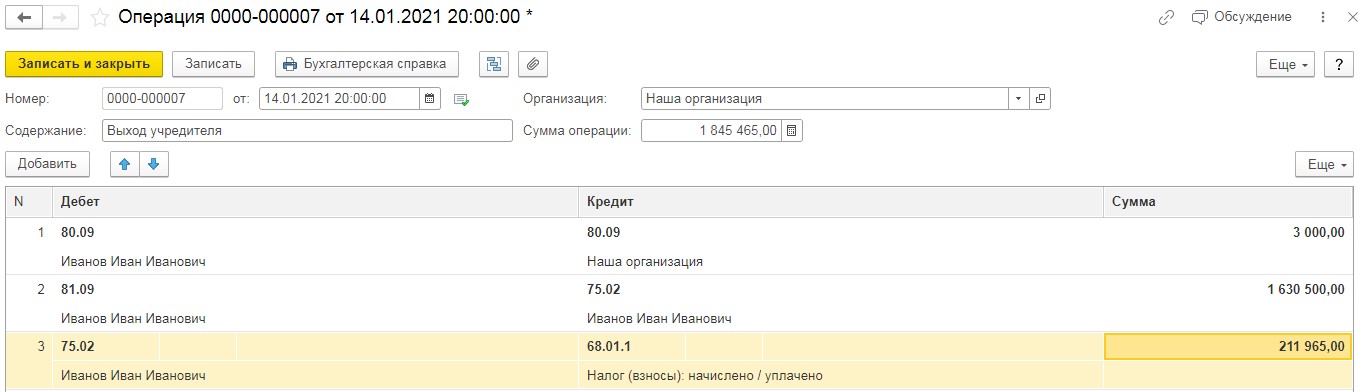Image resolution: width=1360 pixels, height=392 pixels.
Task: Click the back navigation arrow
Action: 25,17
